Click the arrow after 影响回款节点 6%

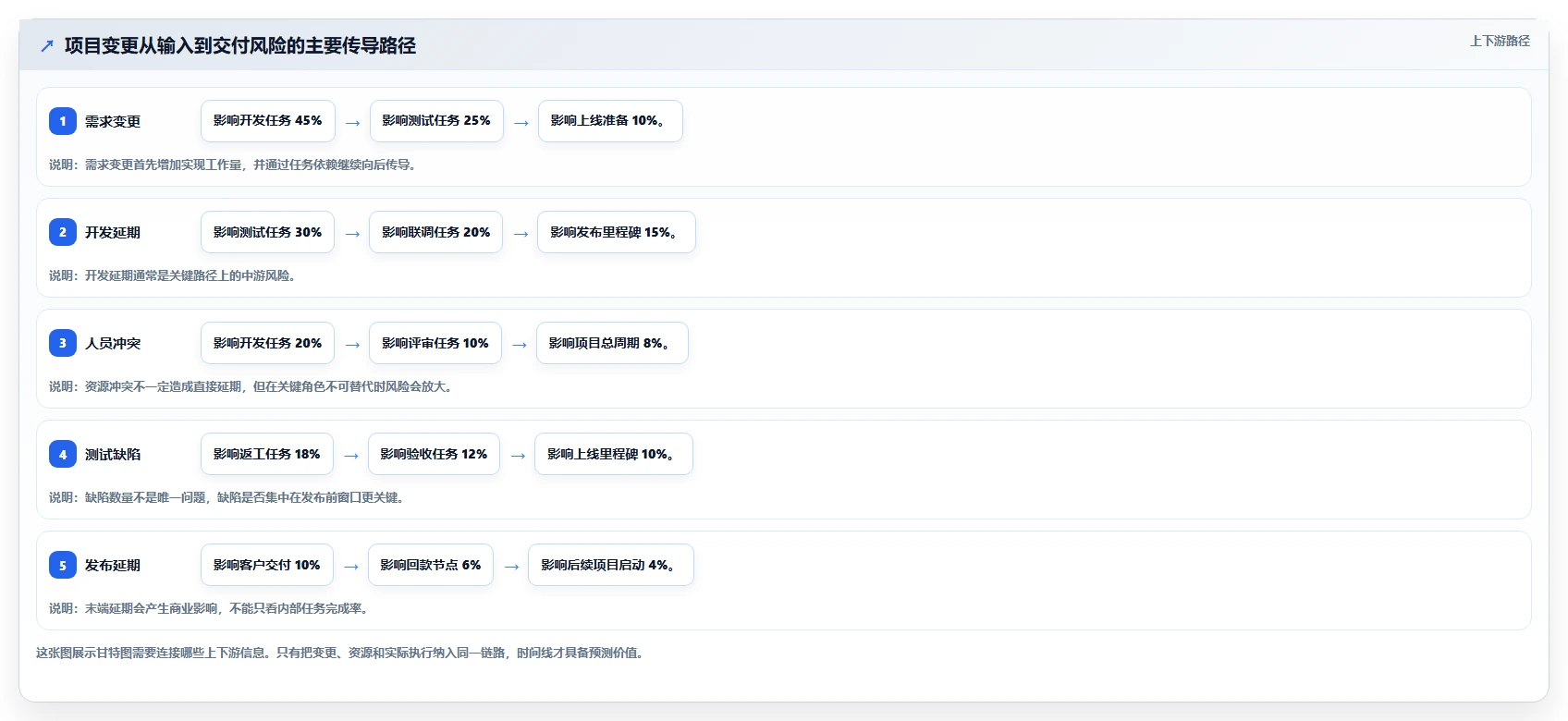point(511,566)
